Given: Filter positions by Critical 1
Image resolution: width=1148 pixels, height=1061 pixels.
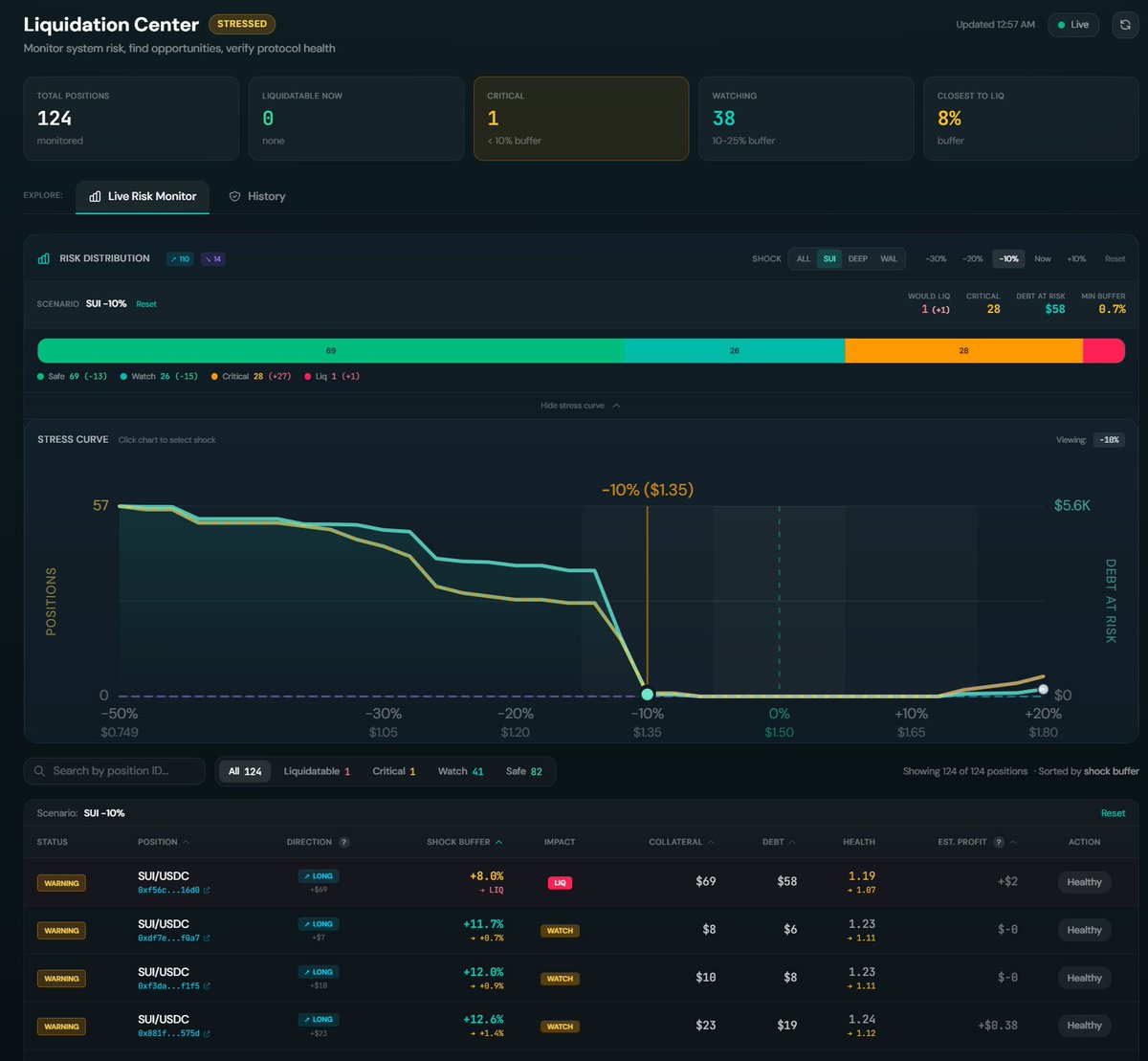Looking at the screenshot, I should [394, 771].
